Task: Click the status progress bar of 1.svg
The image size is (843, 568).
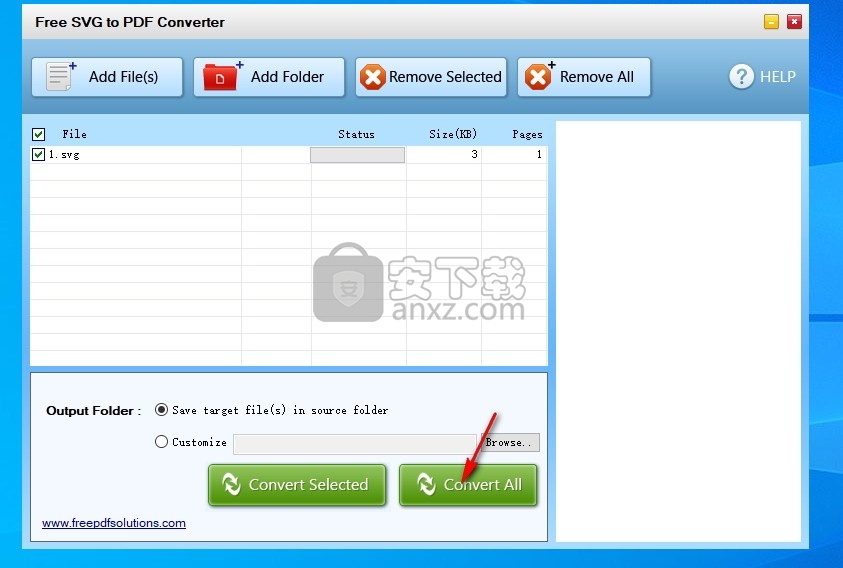Action: tap(358, 155)
